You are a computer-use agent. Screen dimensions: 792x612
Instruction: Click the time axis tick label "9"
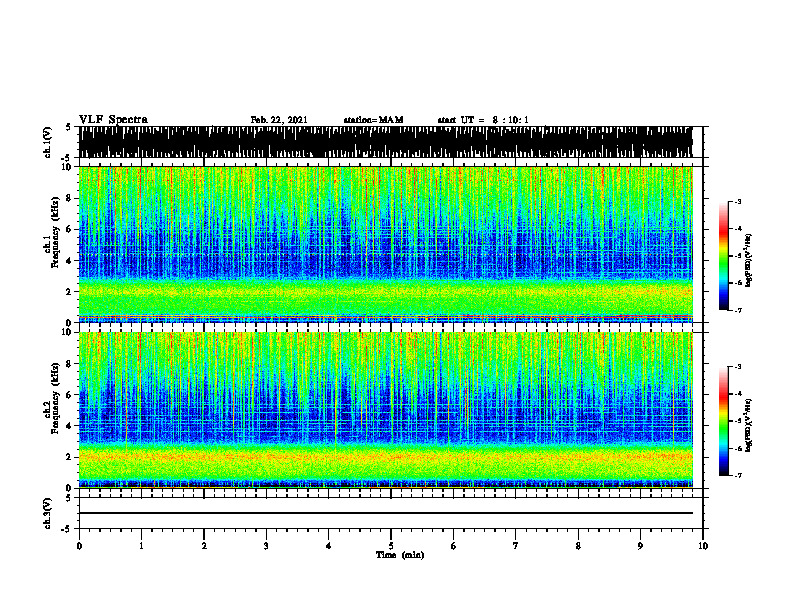(x=640, y=546)
